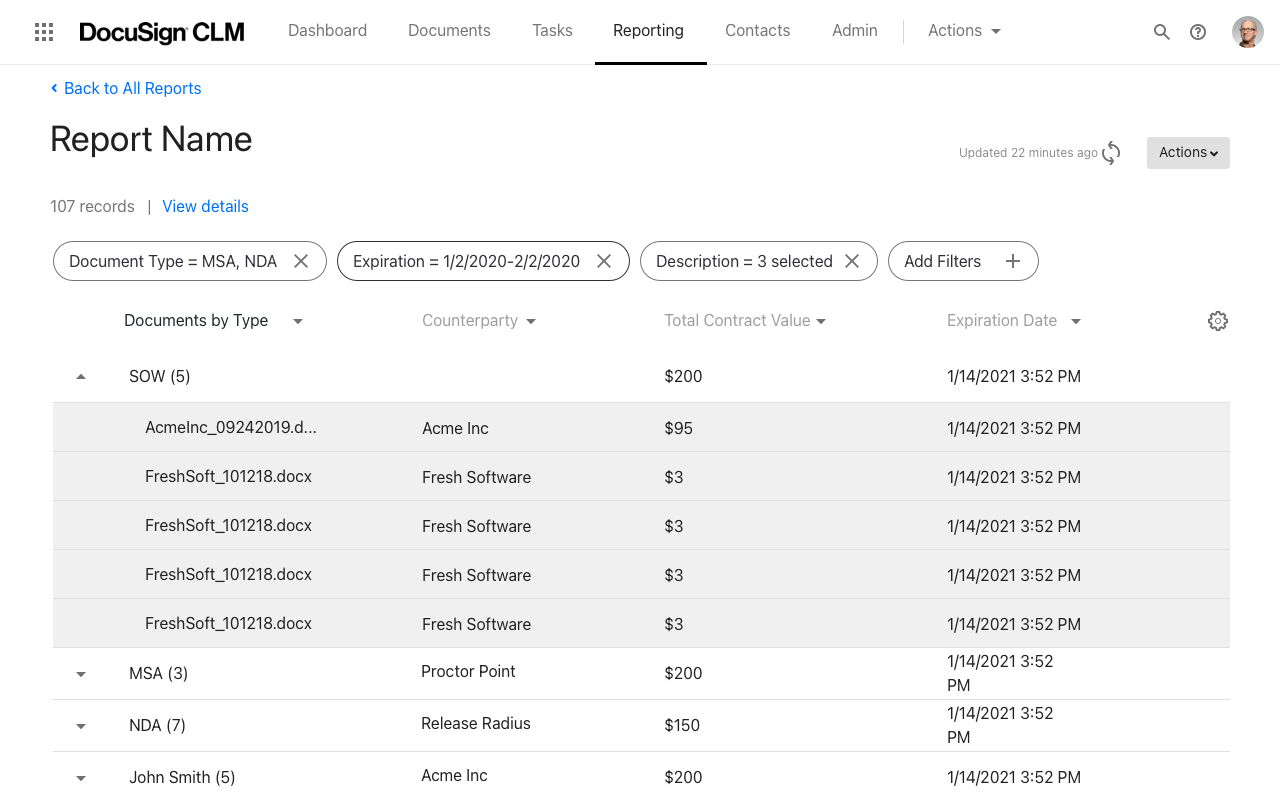The image size is (1280, 800).
Task: Select the Reporting tab
Action: 649,31
